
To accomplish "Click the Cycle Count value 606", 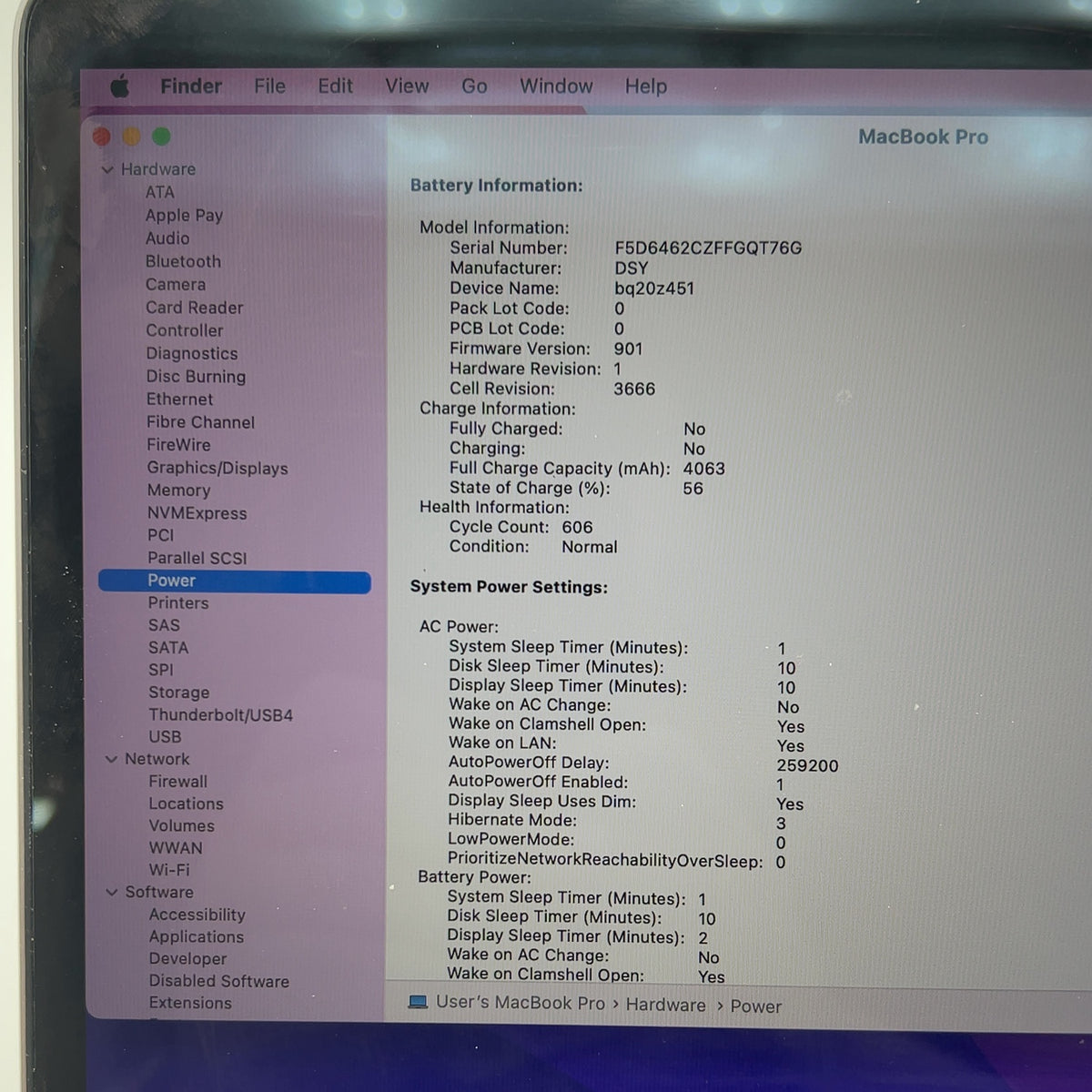I will [x=577, y=528].
